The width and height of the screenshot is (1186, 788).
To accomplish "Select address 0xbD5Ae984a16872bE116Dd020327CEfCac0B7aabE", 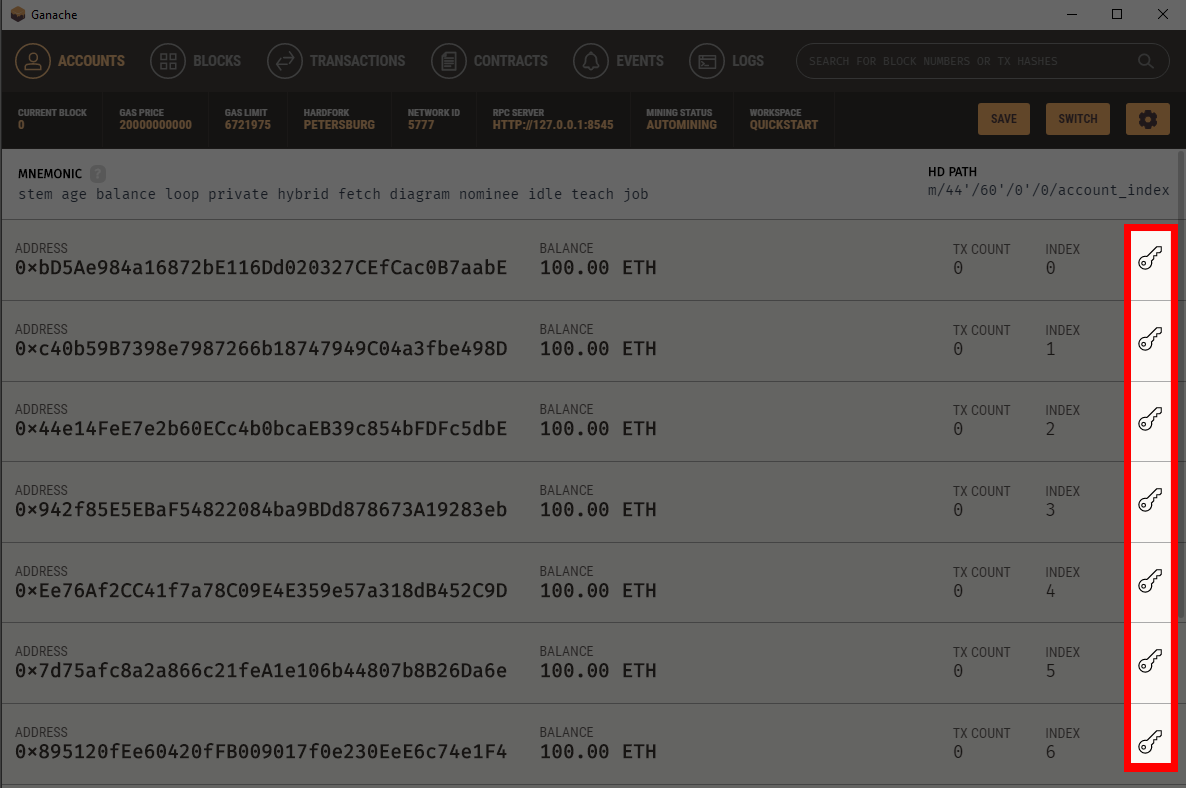I will click(x=261, y=268).
